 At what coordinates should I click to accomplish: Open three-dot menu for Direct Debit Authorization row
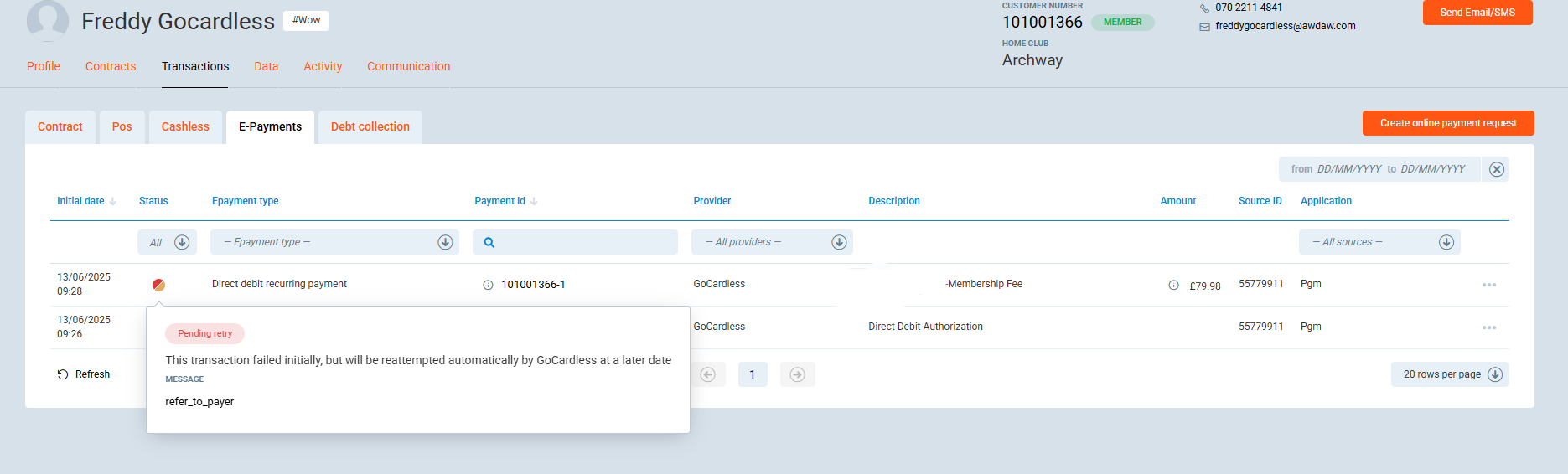[x=1488, y=327]
